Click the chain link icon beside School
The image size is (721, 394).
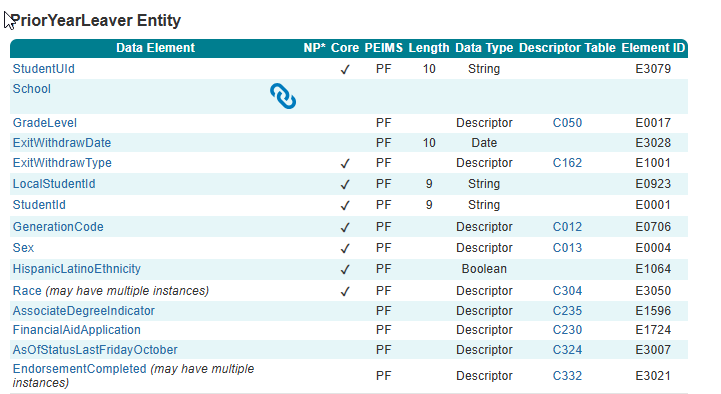283,96
